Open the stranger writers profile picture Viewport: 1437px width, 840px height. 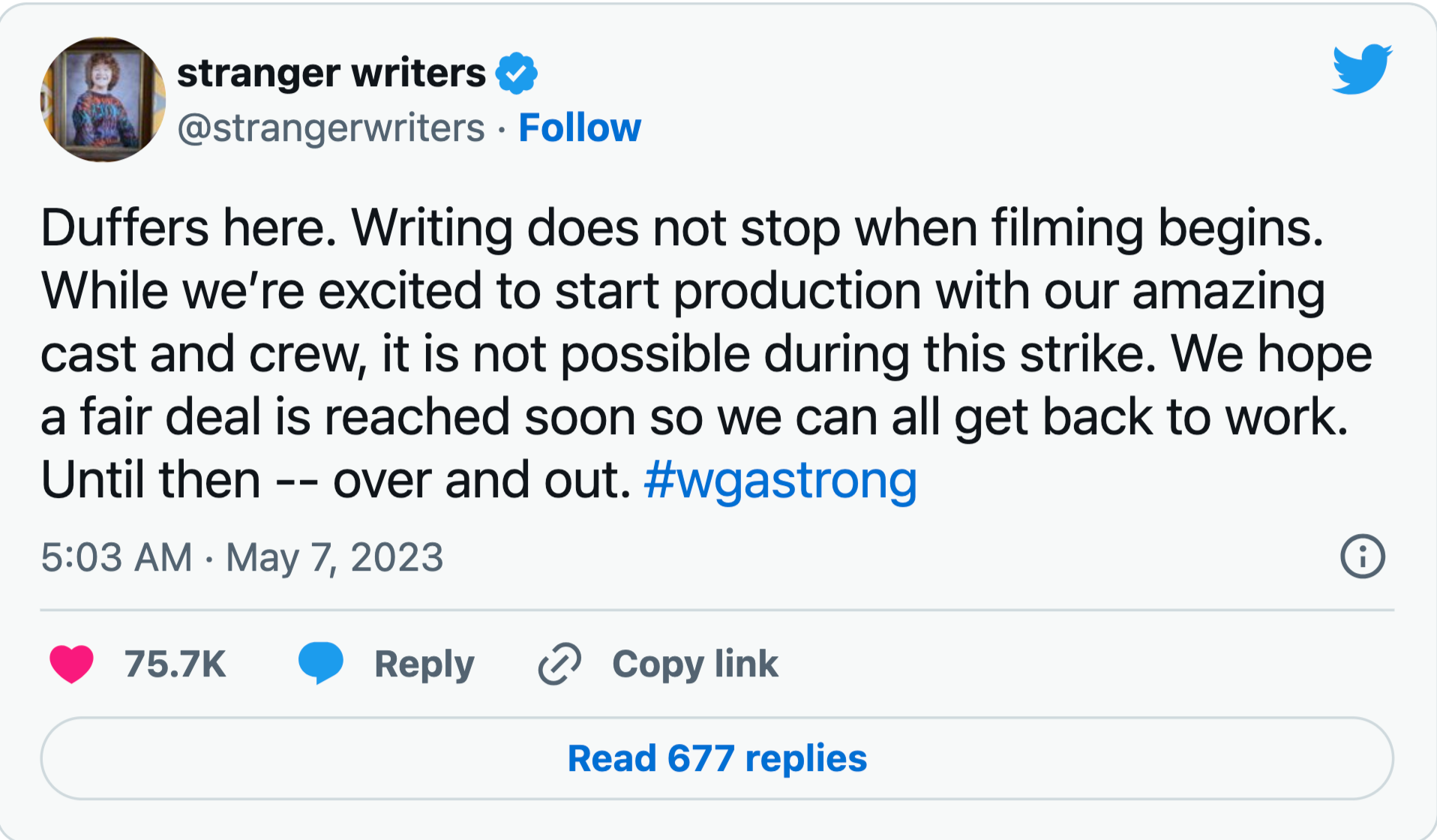click(x=103, y=99)
